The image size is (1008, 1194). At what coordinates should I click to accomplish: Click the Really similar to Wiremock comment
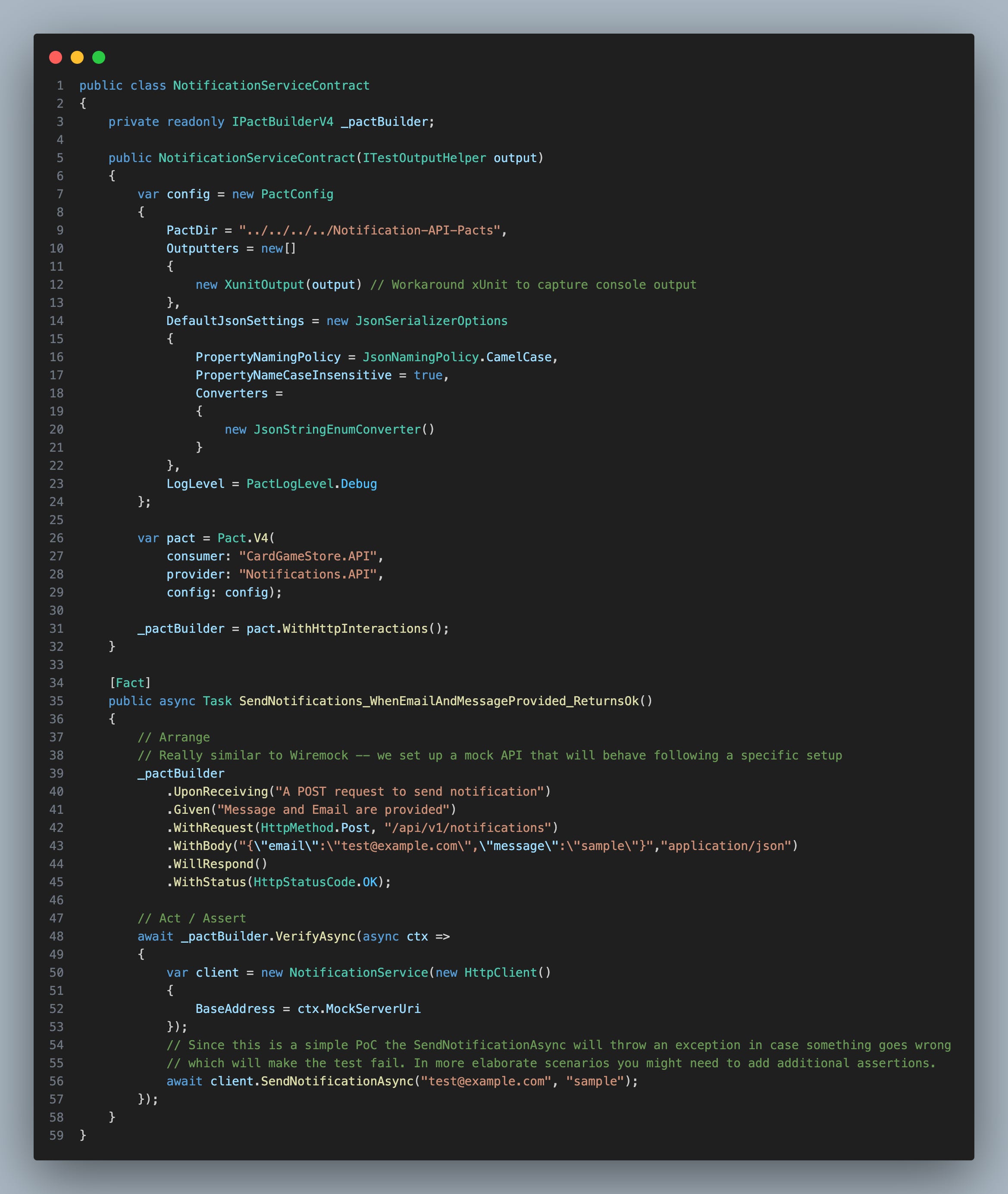(x=490, y=755)
